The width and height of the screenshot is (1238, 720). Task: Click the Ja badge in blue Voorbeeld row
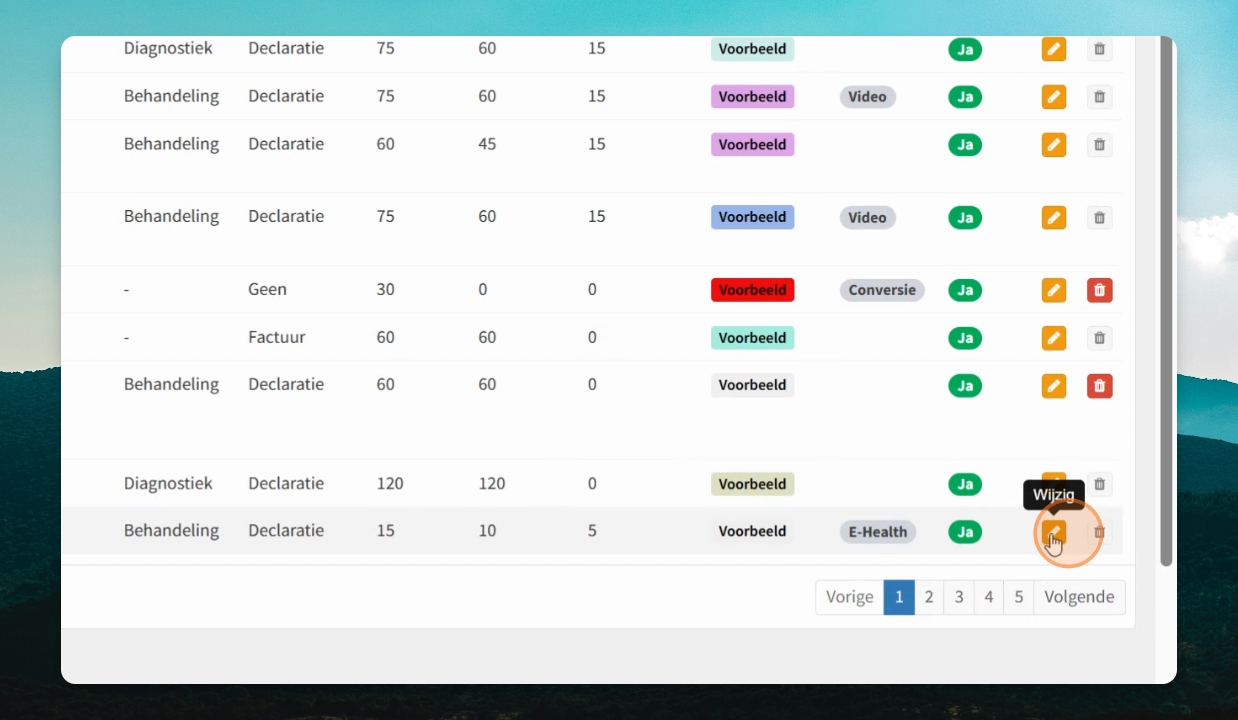pos(965,217)
